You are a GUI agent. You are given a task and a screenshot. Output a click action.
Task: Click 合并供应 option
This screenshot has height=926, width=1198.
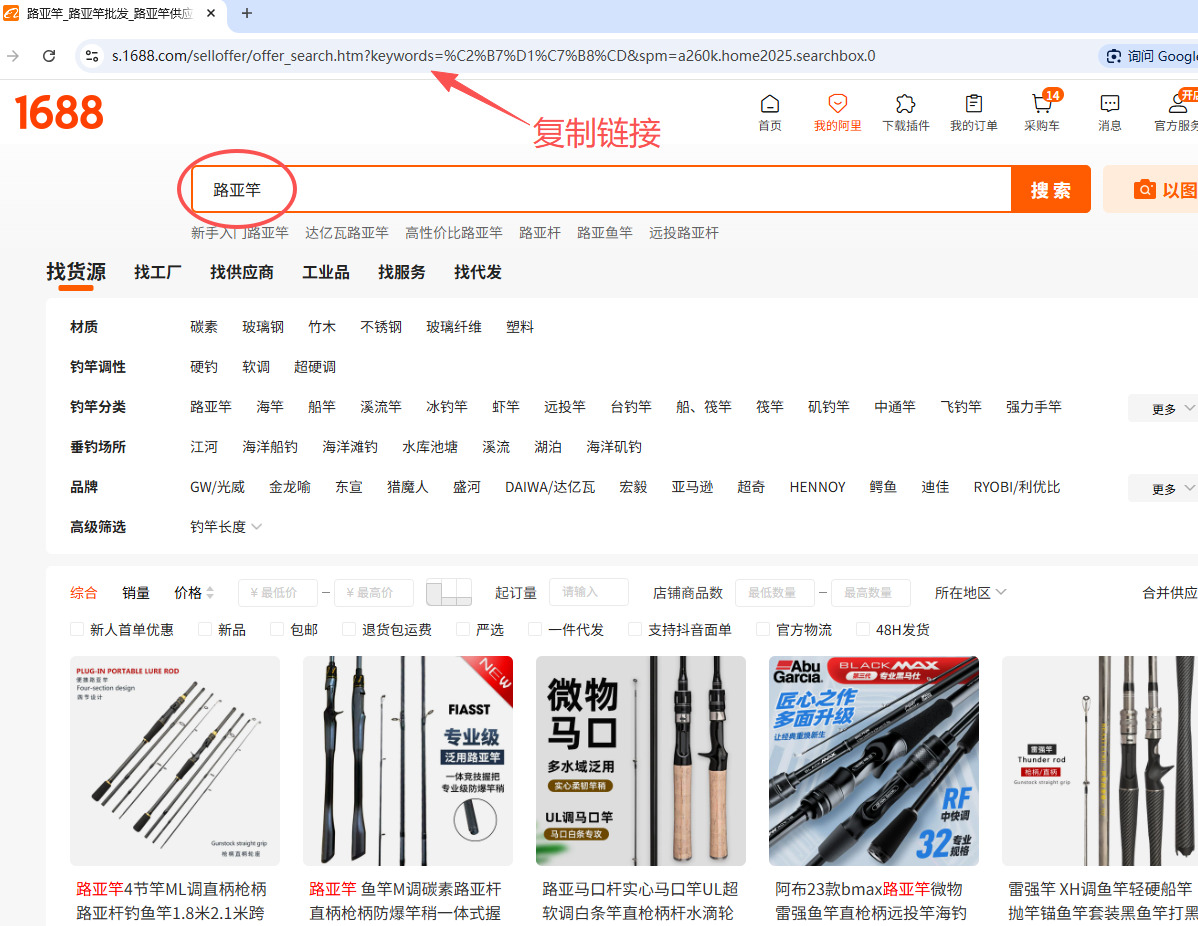1170,593
